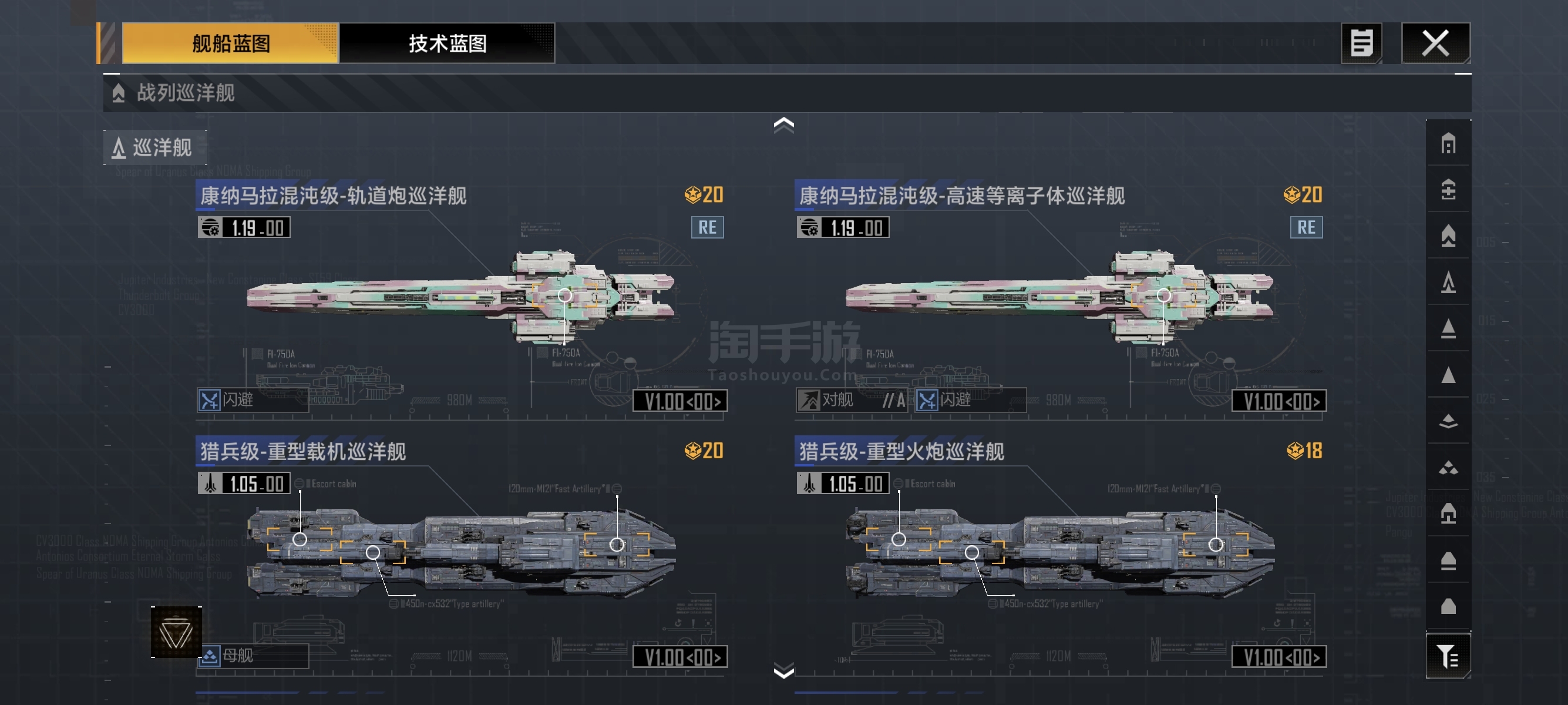Open 康纳马拉混沌级-轨道炮巡洋舰 blueprint card
Image resolution: width=1568 pixels, height=705 pixels.
462,299
